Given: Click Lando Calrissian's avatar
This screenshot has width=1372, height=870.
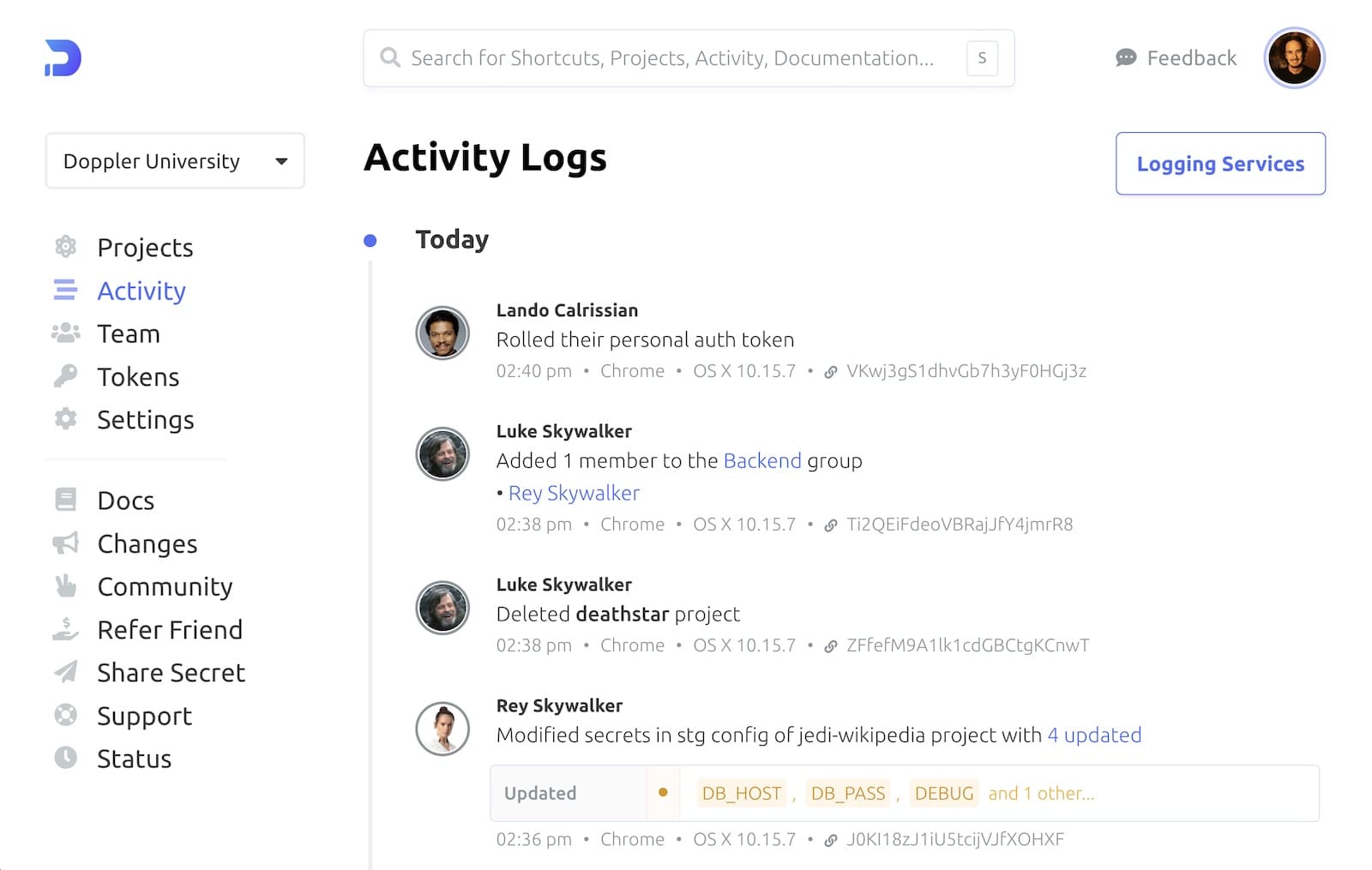Looking at the screenshot, I should click(x=442, y=333).
